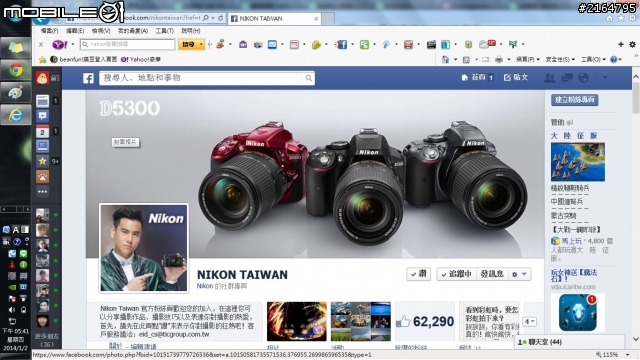Open Facebook friend requests icon

[x=549, y=78]
